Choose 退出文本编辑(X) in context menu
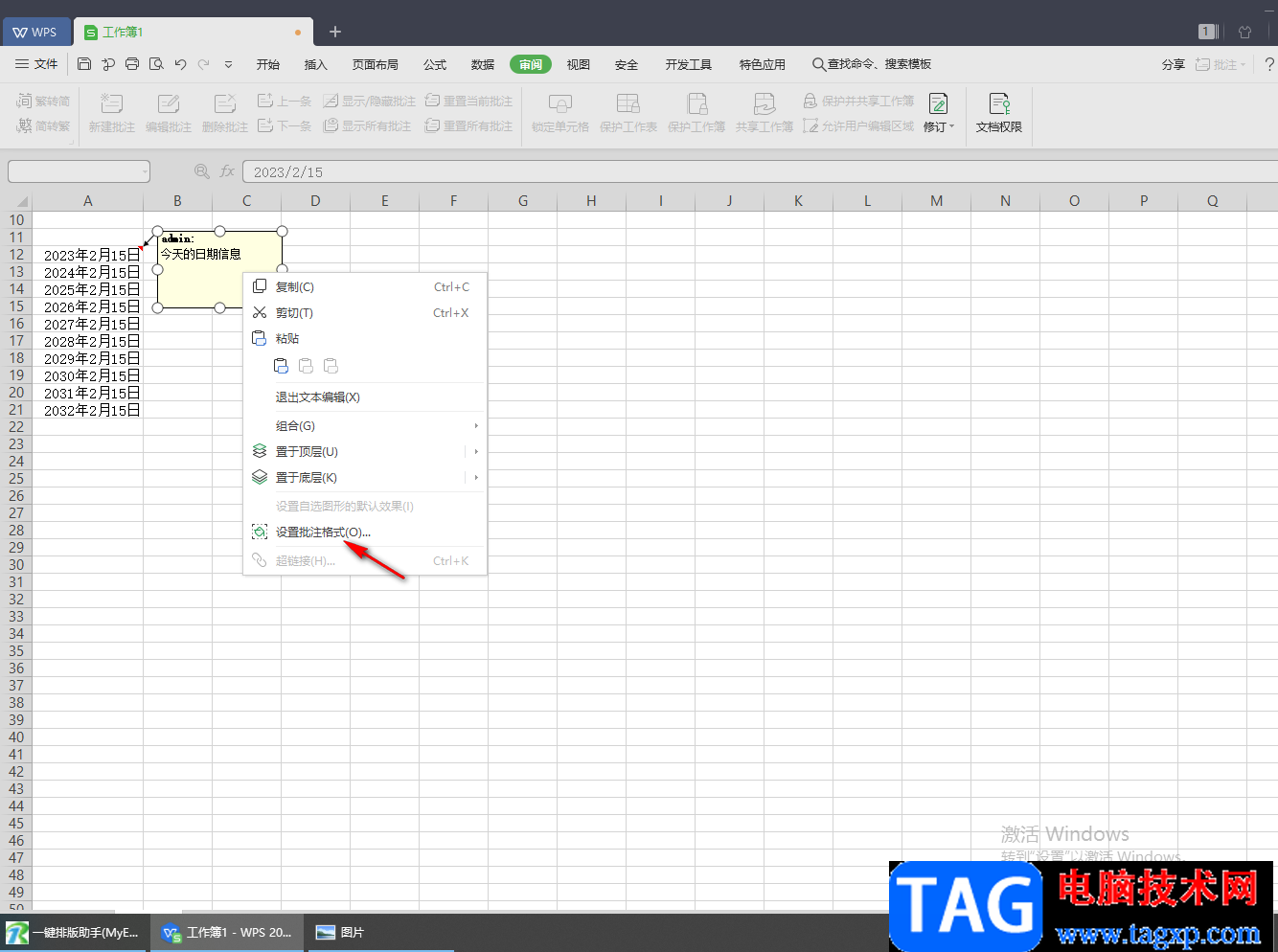The image size is (1278, 952). click(x=365, y=397)
